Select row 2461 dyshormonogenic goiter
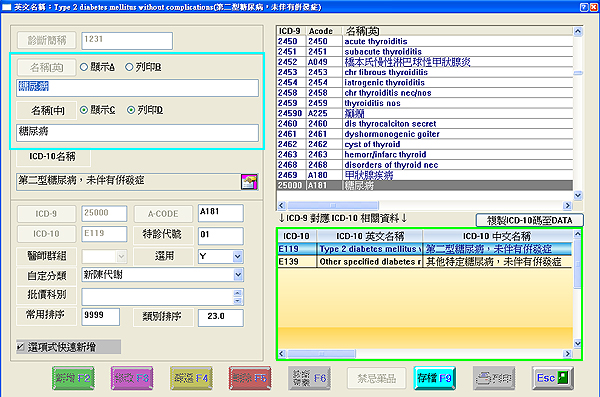This screenshot has height=397, width=600. coord(425,134)
